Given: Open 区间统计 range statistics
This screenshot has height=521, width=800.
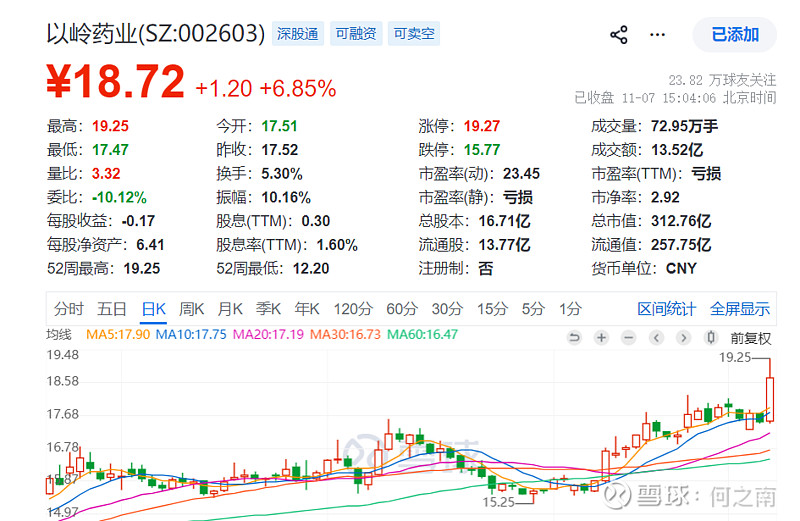Looking at the screenshot, I should pos(666,309).
